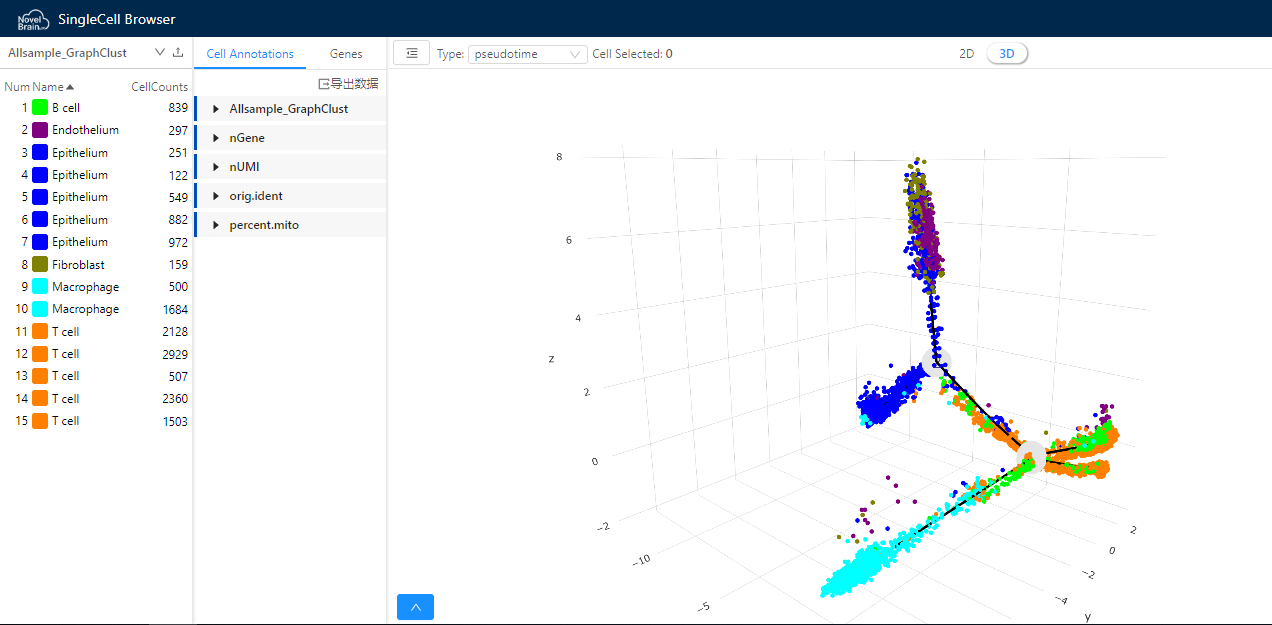Sort the list by the Name arrow
Screen dimensions: 1272x625
point(70,87)
